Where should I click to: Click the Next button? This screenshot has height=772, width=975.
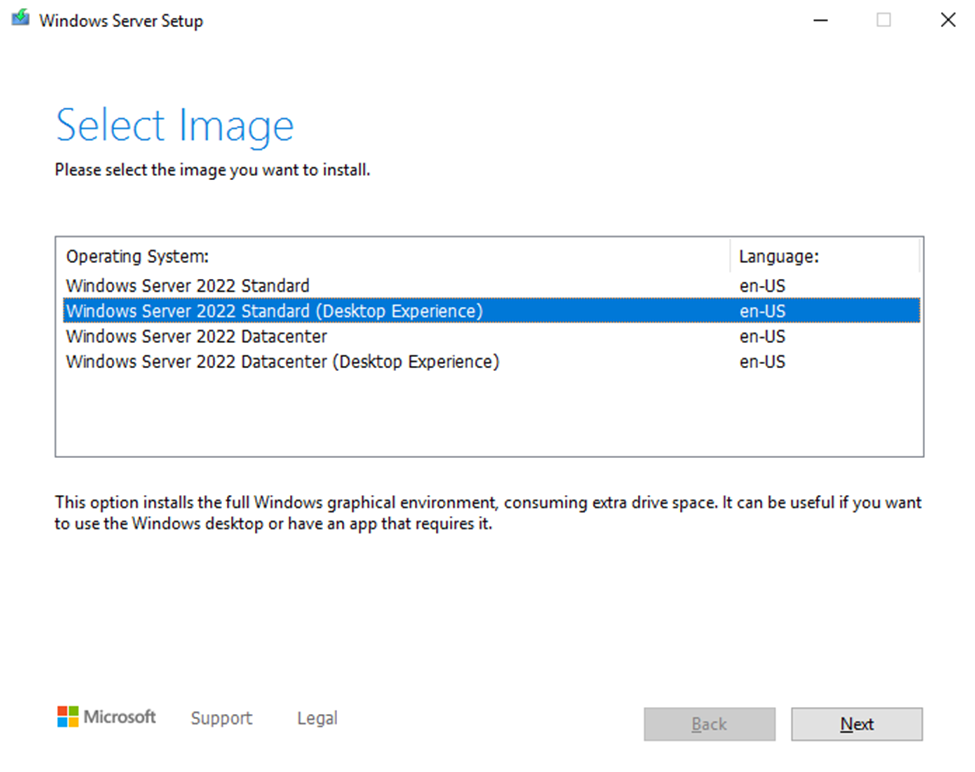point(857,724)
